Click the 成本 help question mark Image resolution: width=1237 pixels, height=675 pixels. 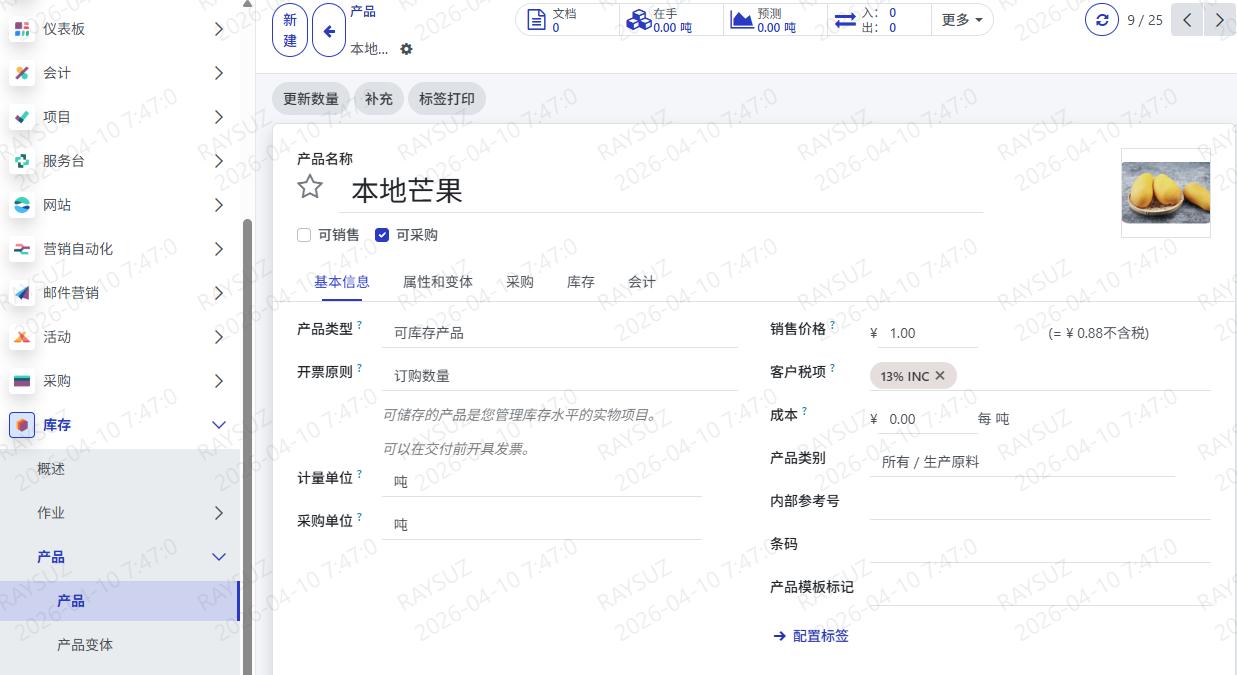coord(804,411)
